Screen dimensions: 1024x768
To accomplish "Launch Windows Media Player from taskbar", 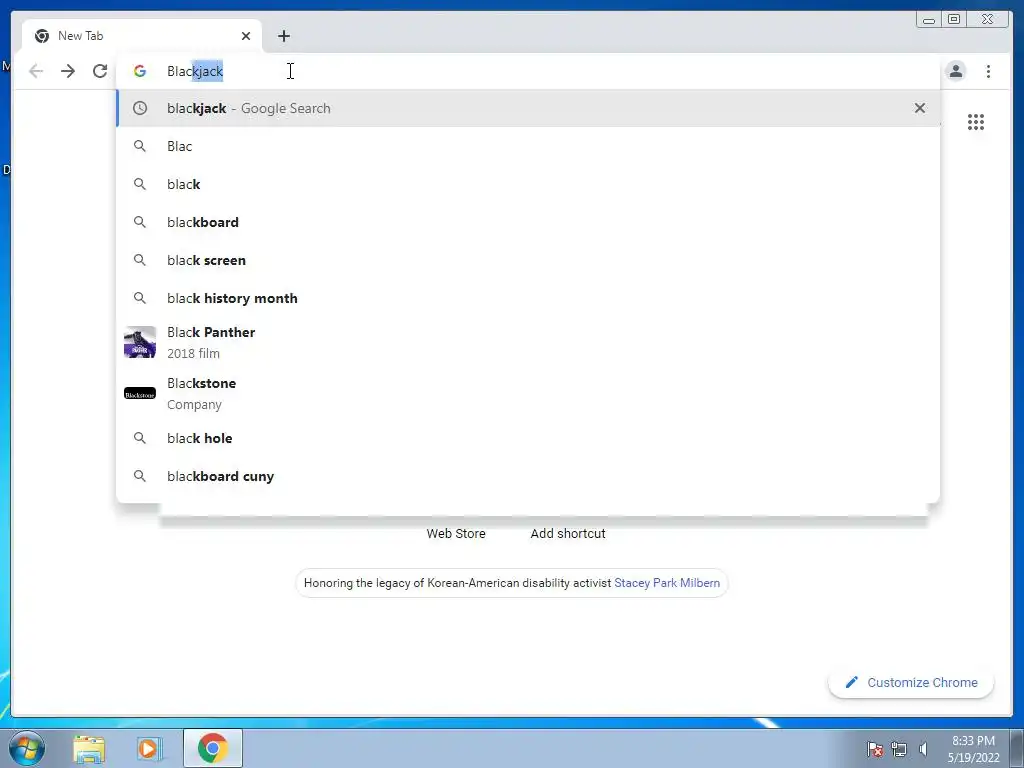I will tap(148, 748).
